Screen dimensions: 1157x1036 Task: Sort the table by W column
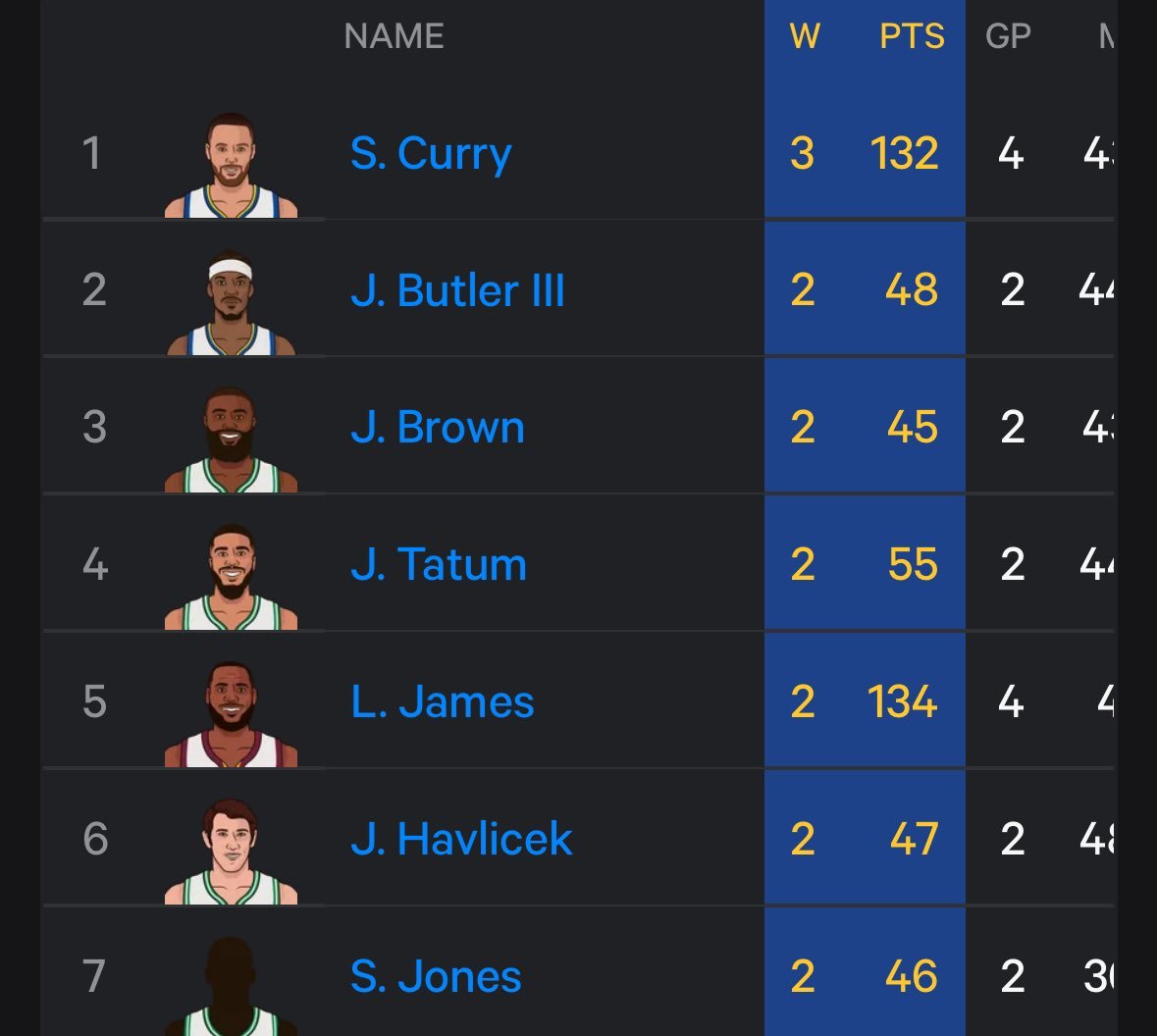[x=805, y=36]
